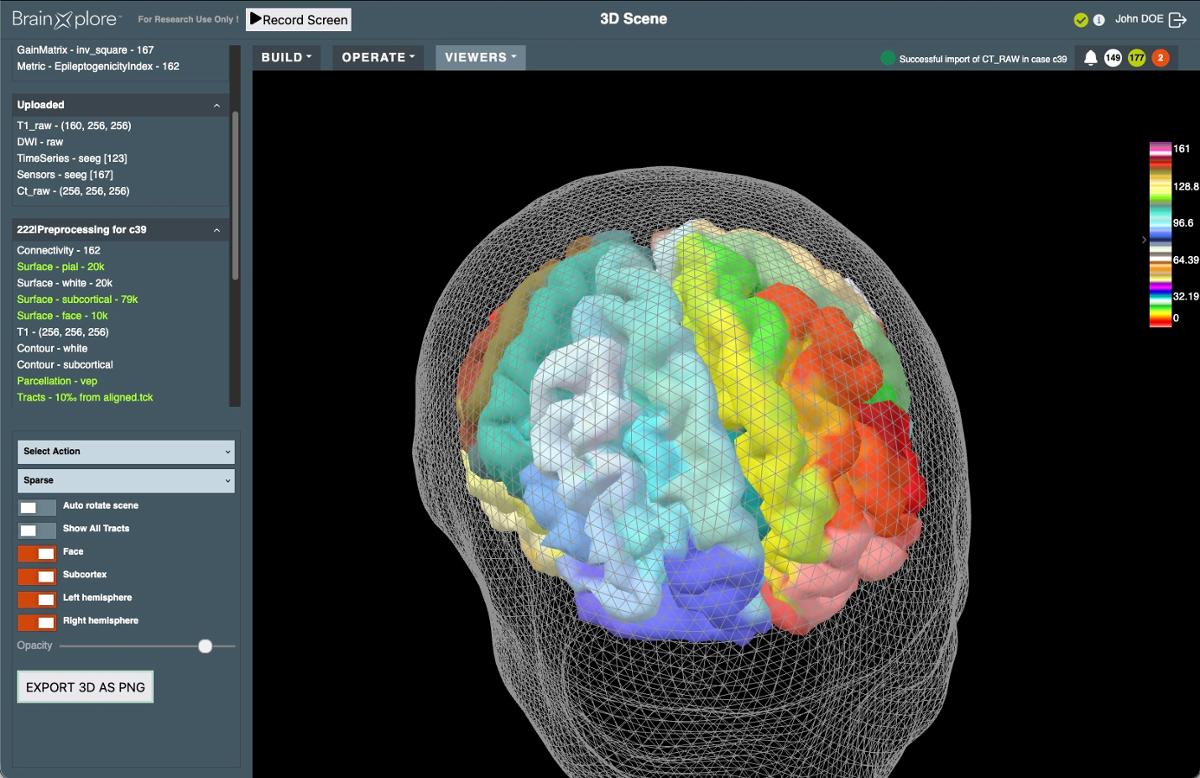The image size is (1200, 778).
Task: Select 'T1_raw - (160, 256, 256)'
Action: [x=74, y=126]
